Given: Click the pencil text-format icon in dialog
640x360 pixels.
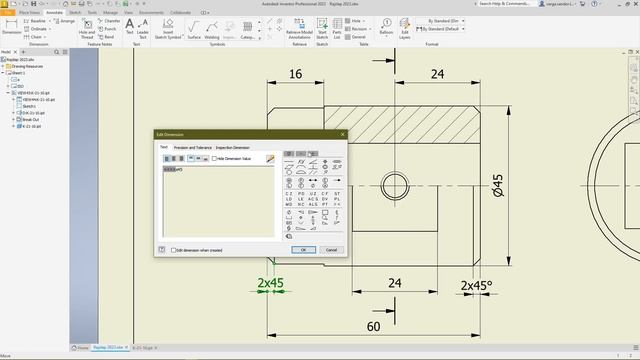Looking at the screenshot, I should 270,158.
